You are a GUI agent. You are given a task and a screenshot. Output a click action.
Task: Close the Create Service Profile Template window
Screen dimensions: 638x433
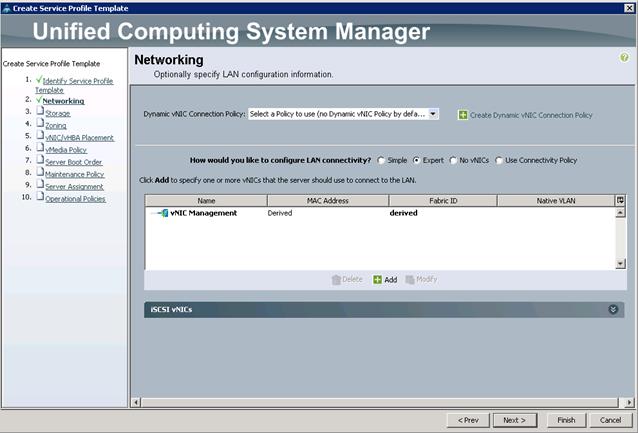point(629,8)
